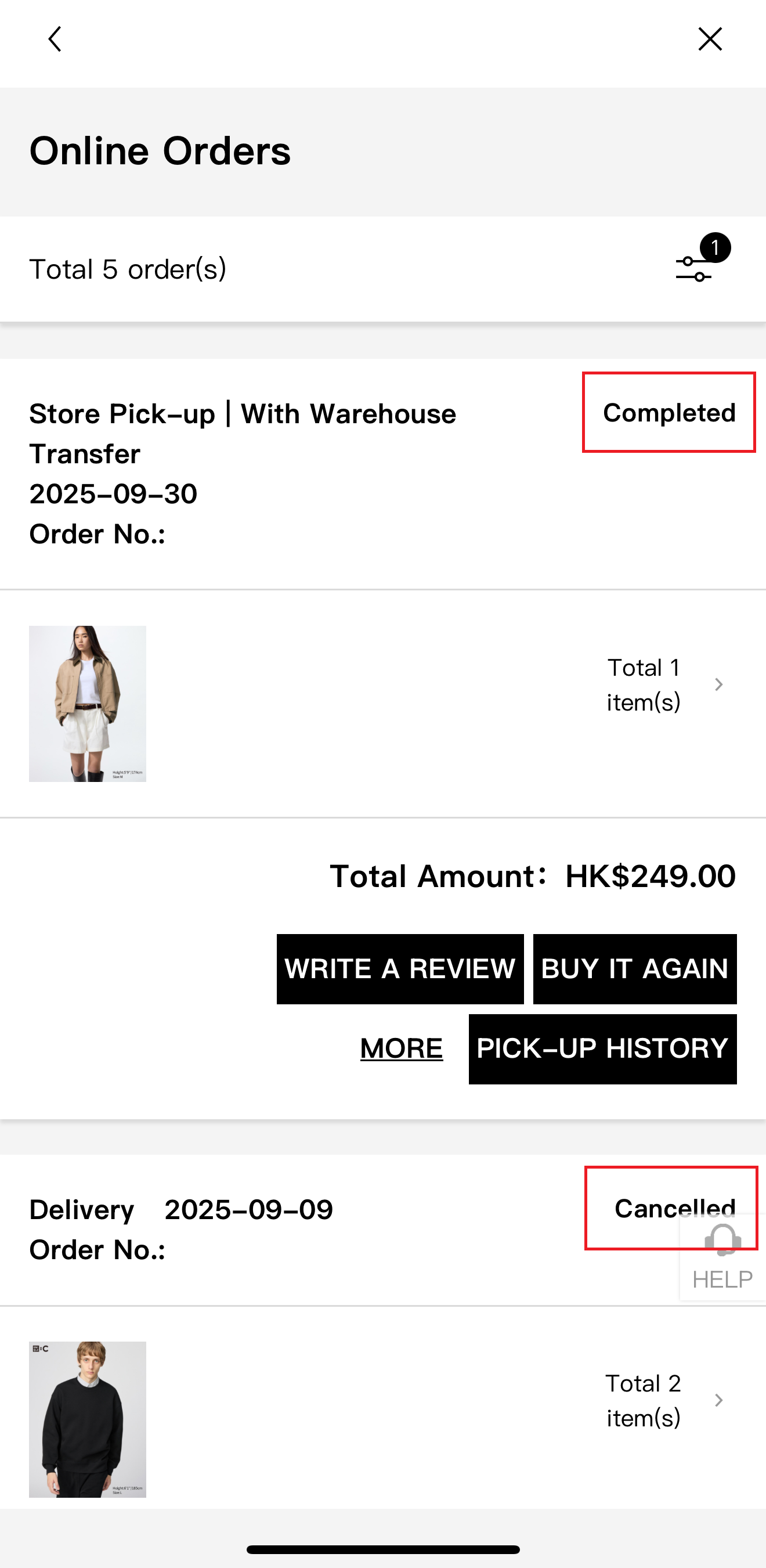The width and height of the screenshot is (766, 1568).
Task: View PICK-UP HISTORY for the order
Action: tap(602, 1048)
